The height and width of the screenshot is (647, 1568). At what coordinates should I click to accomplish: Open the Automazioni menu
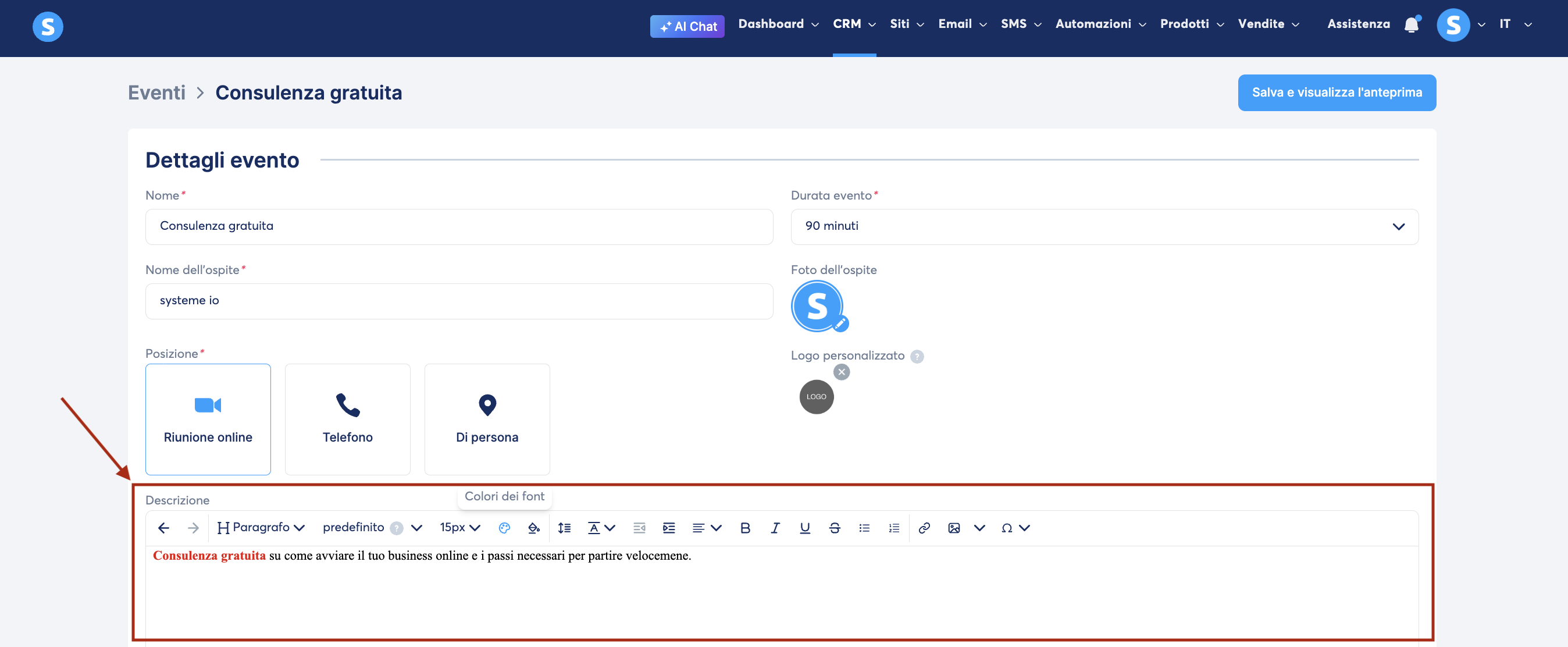(1100, 24)
